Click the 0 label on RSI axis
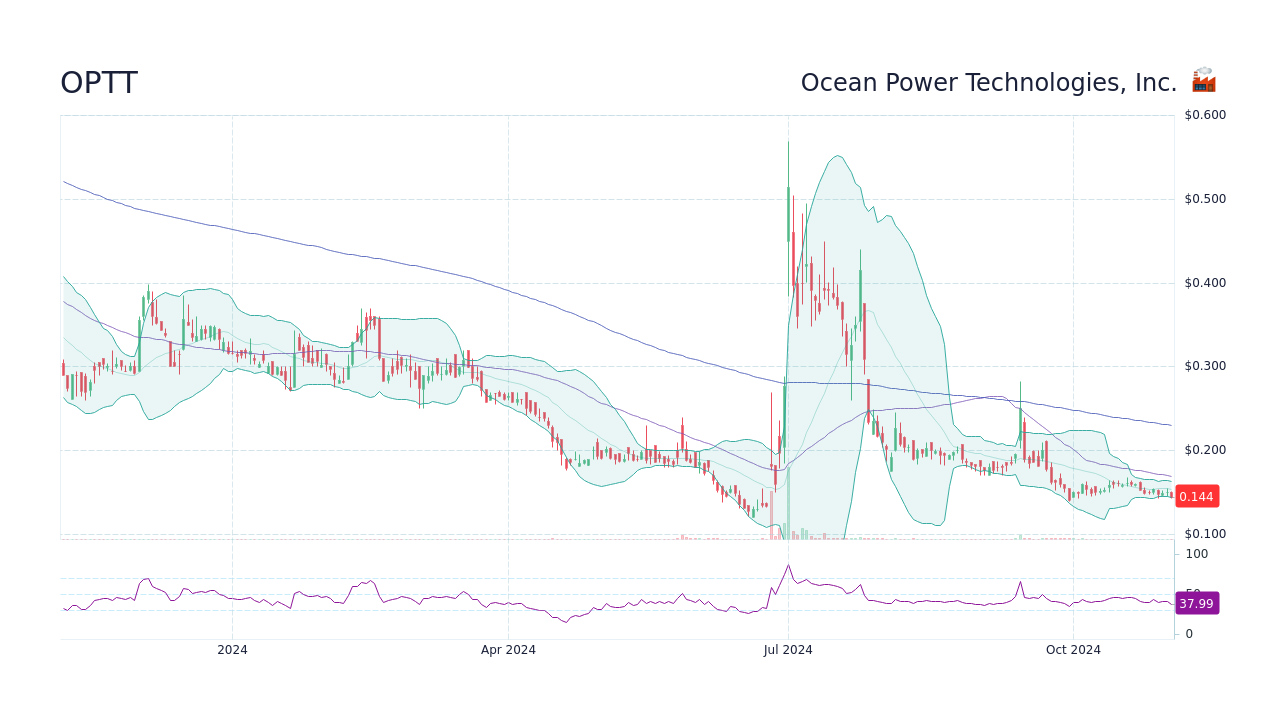Image resolution: width=1280 pixels, height=720 pixels. point(1189,634)
